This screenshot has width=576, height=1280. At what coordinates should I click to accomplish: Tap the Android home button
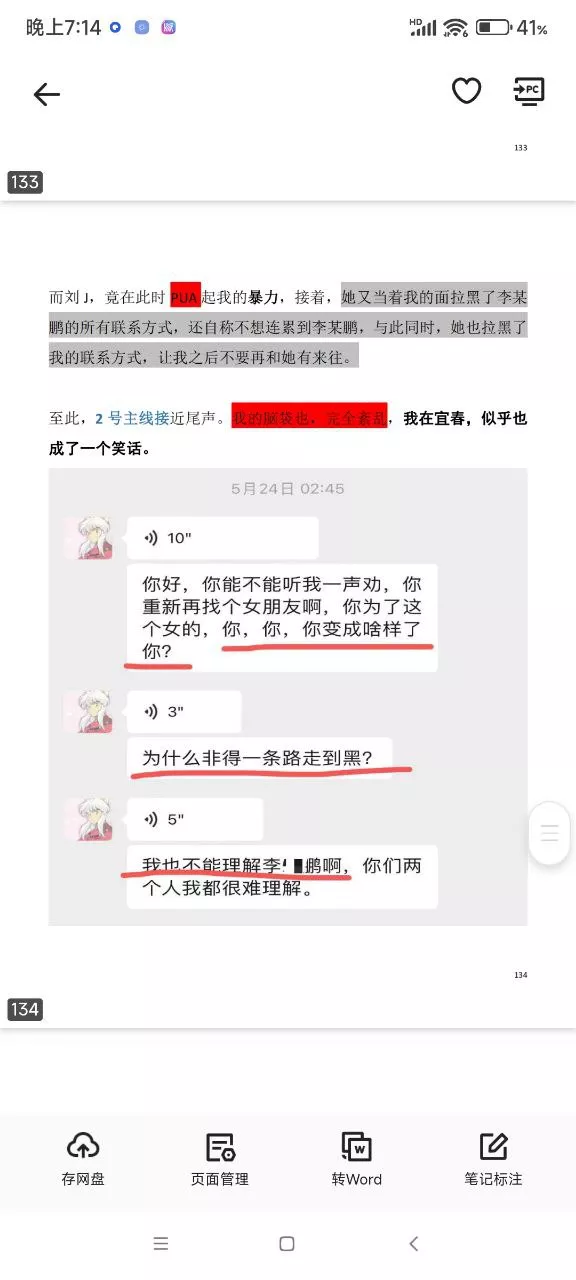tap(287, 1243)
